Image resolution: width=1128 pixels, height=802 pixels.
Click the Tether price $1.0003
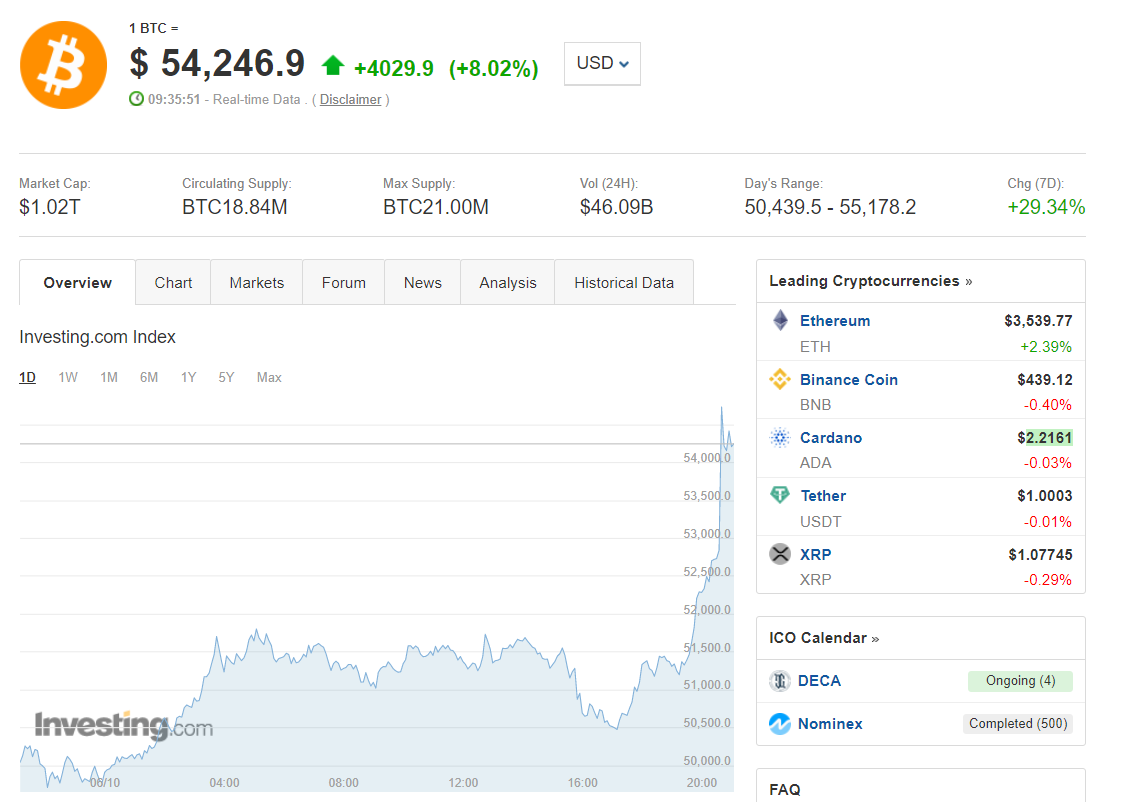pos(1045,496)
